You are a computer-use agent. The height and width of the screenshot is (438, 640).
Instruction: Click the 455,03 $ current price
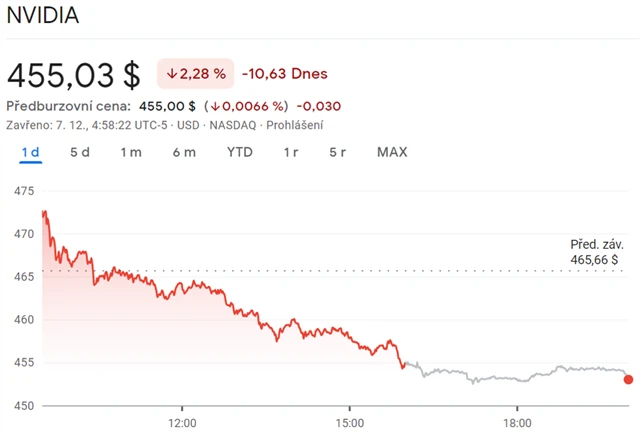pyautogui.click(x=74, y=74)
